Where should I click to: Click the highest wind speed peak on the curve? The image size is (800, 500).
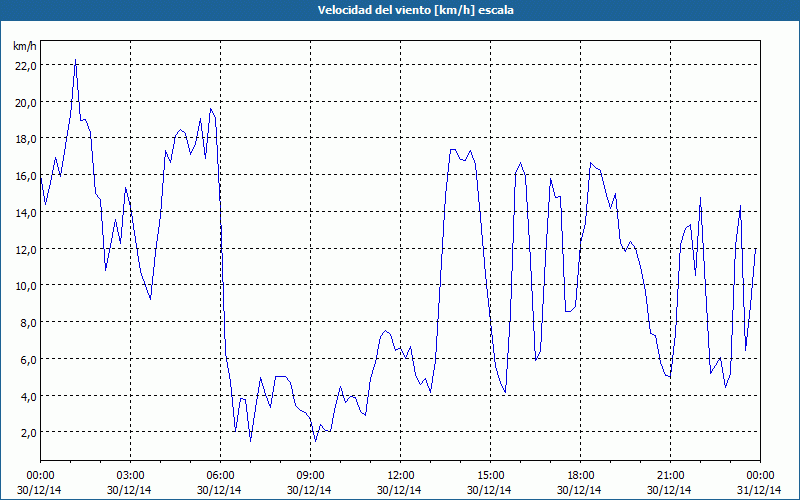tap(76, 60)
